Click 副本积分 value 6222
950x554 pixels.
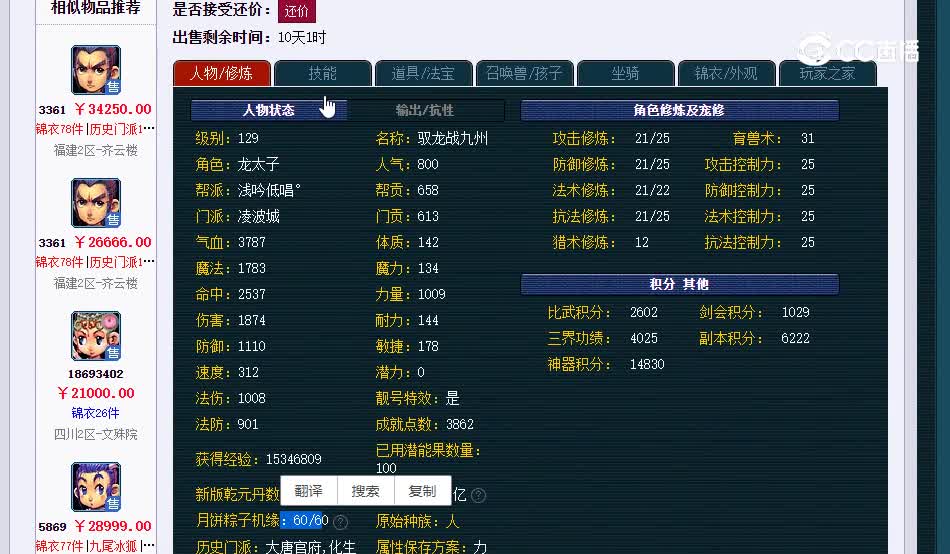(x=796, y=338)
